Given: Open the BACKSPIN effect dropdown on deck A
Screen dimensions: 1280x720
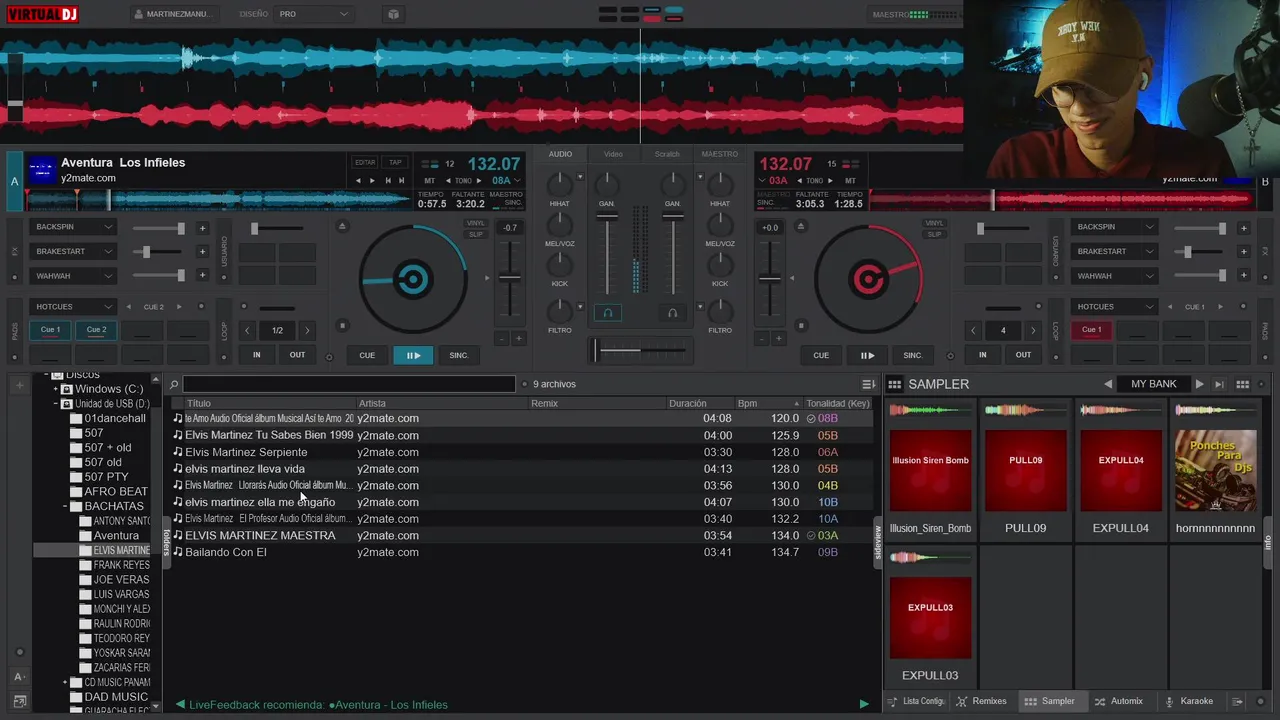Looking at the screenshot, I should 73,227.
